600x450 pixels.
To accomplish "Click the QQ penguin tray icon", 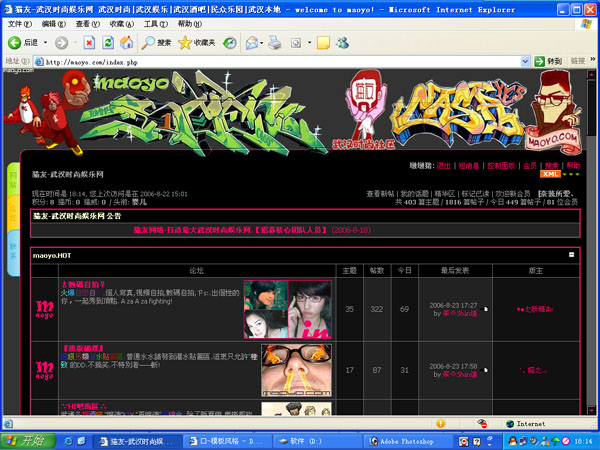I will pos(513,441).
